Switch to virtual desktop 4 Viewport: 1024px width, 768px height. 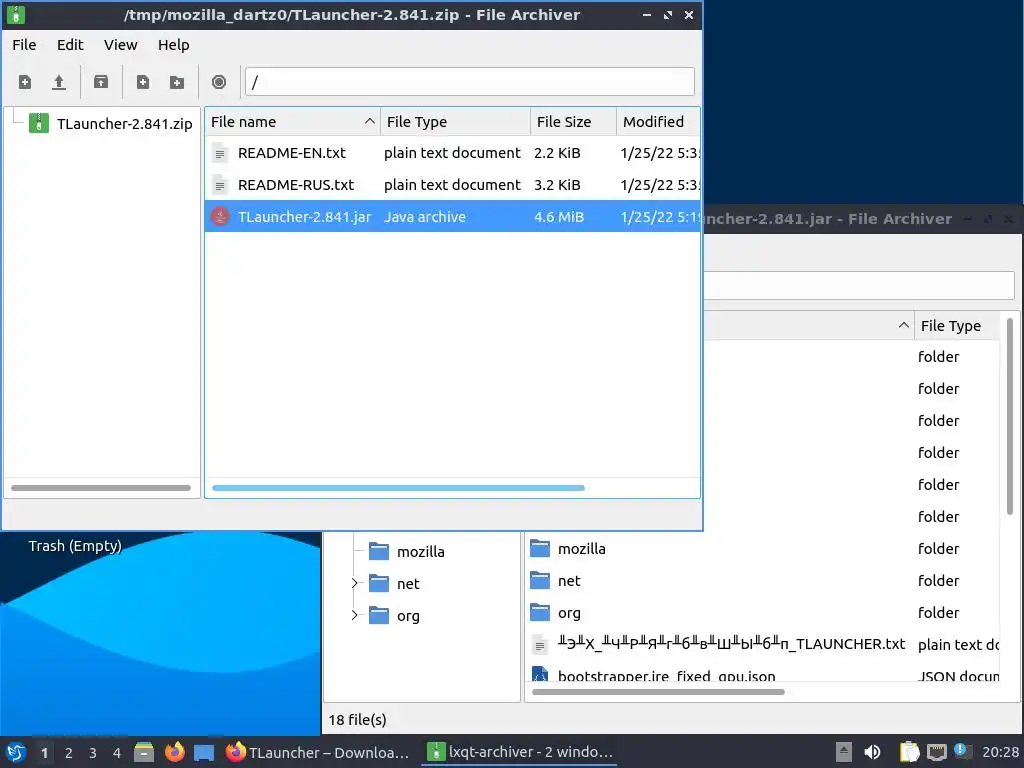tap(117, 753)
